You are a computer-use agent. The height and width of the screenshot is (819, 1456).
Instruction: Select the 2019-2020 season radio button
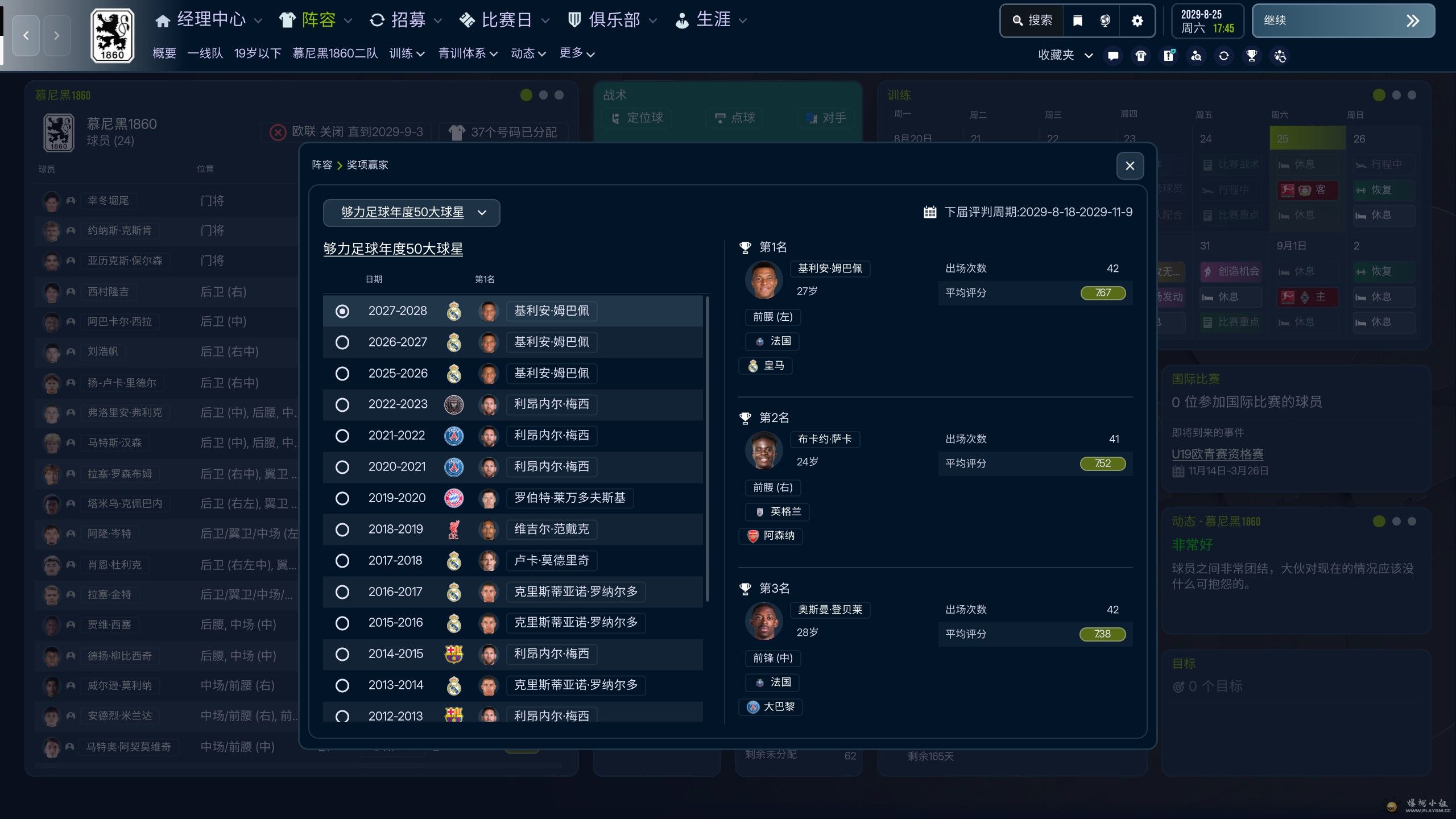pyautogui.click(x=342, y=498)
